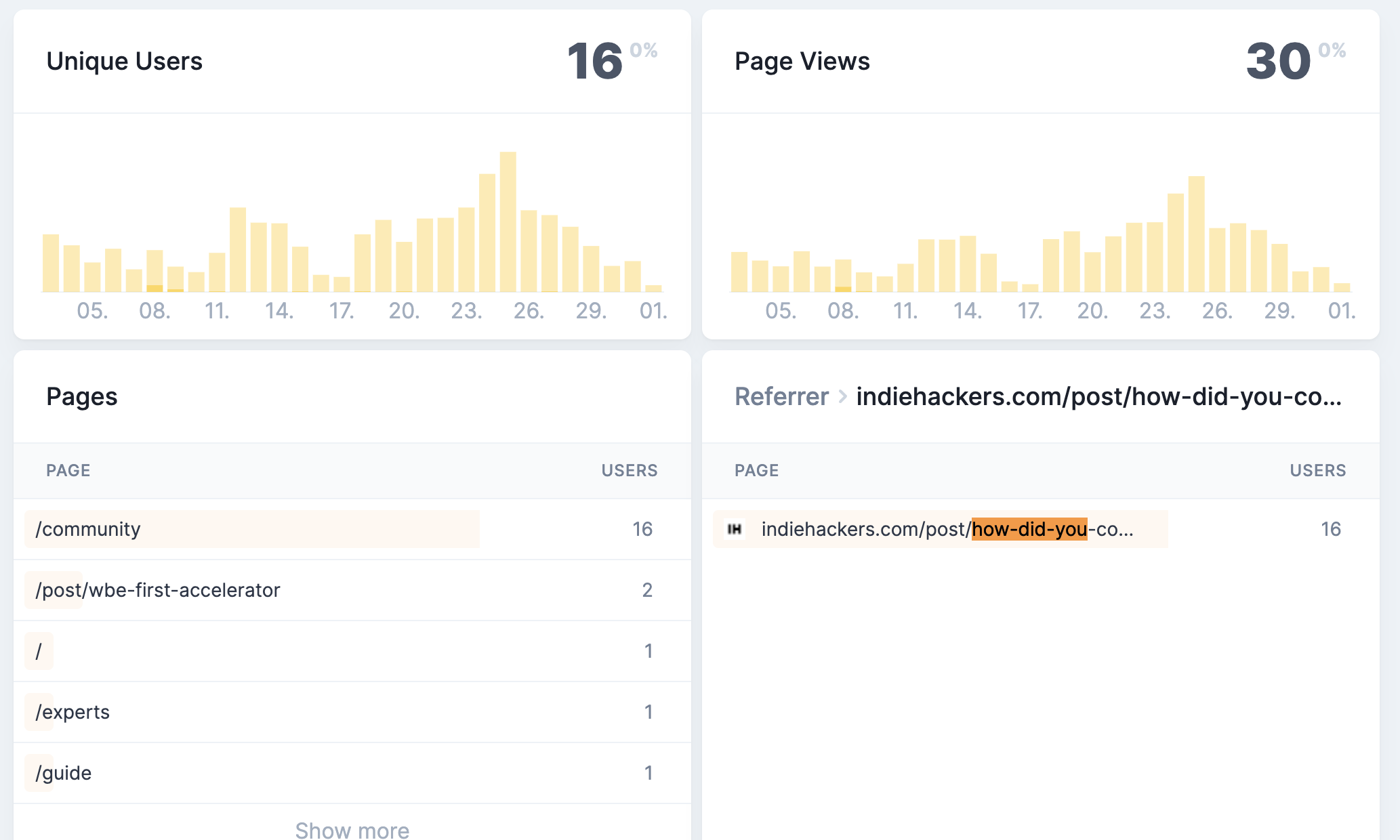This screenshot has height=840, width=1400.
Task: Click USERS column header in Referrer table
Action: click(1317, 471)
